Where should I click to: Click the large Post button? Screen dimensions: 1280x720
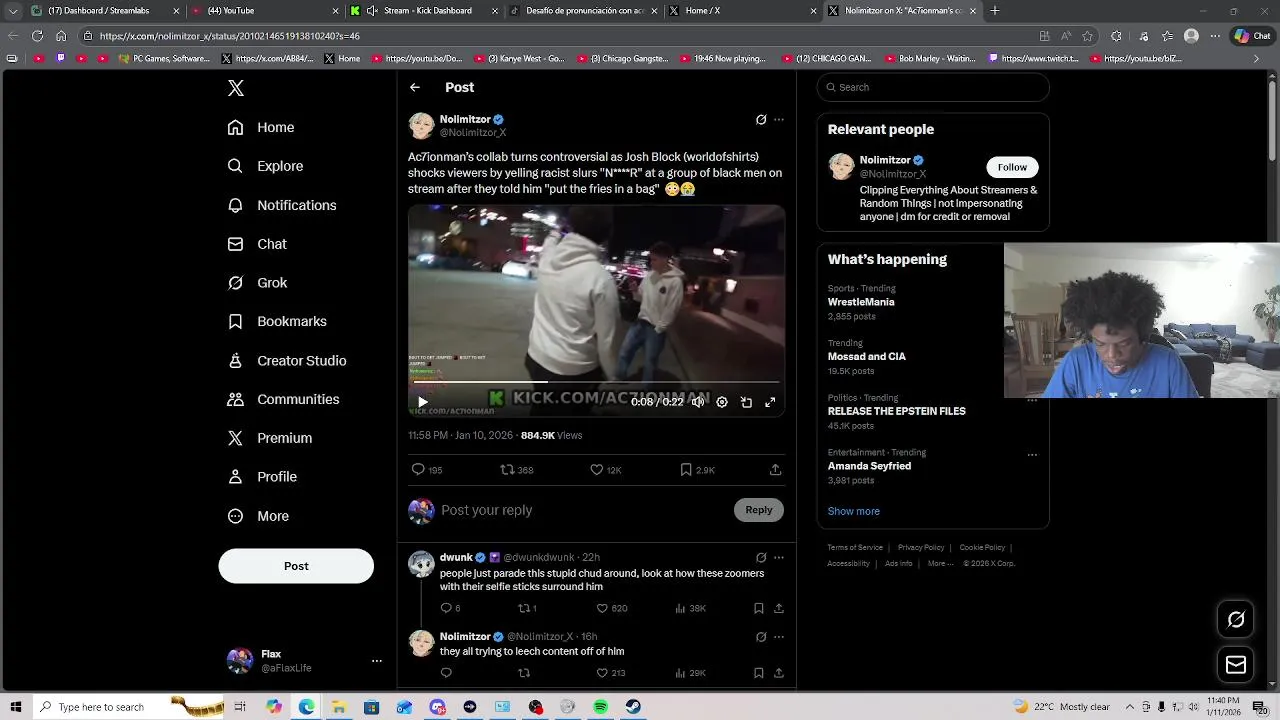tap(296, 566)
